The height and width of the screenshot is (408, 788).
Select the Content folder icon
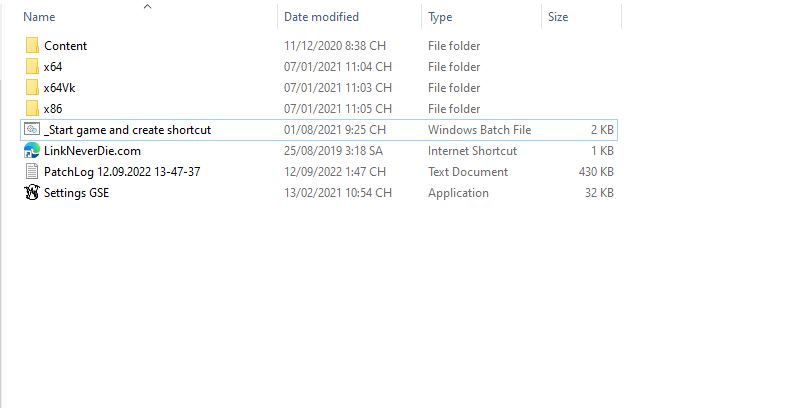click(x=32, y=46)
